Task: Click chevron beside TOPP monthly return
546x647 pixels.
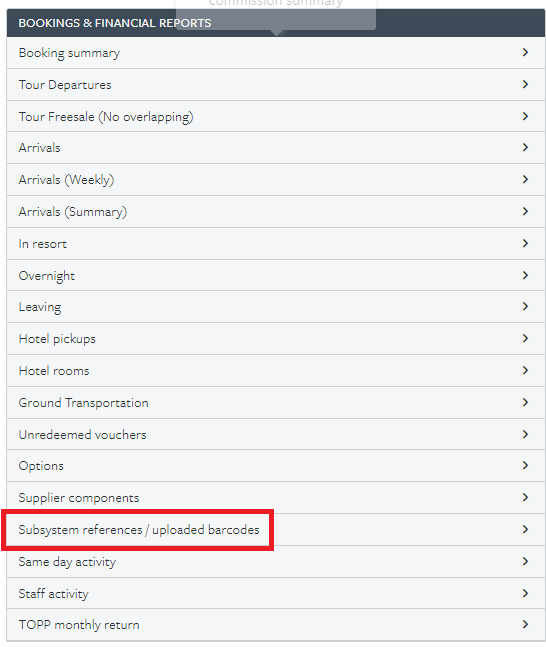Action: click(525, 624)
